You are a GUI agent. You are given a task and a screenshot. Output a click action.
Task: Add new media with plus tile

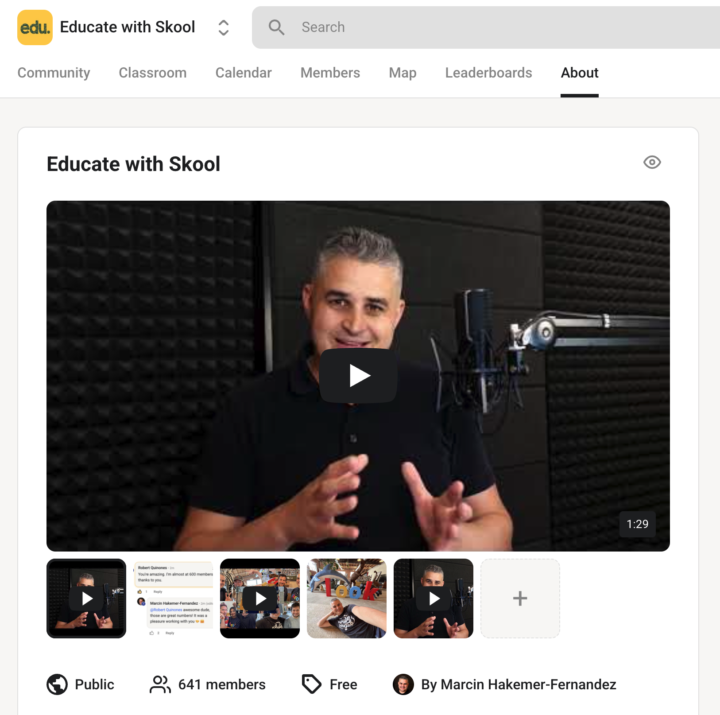pos(520,598)
